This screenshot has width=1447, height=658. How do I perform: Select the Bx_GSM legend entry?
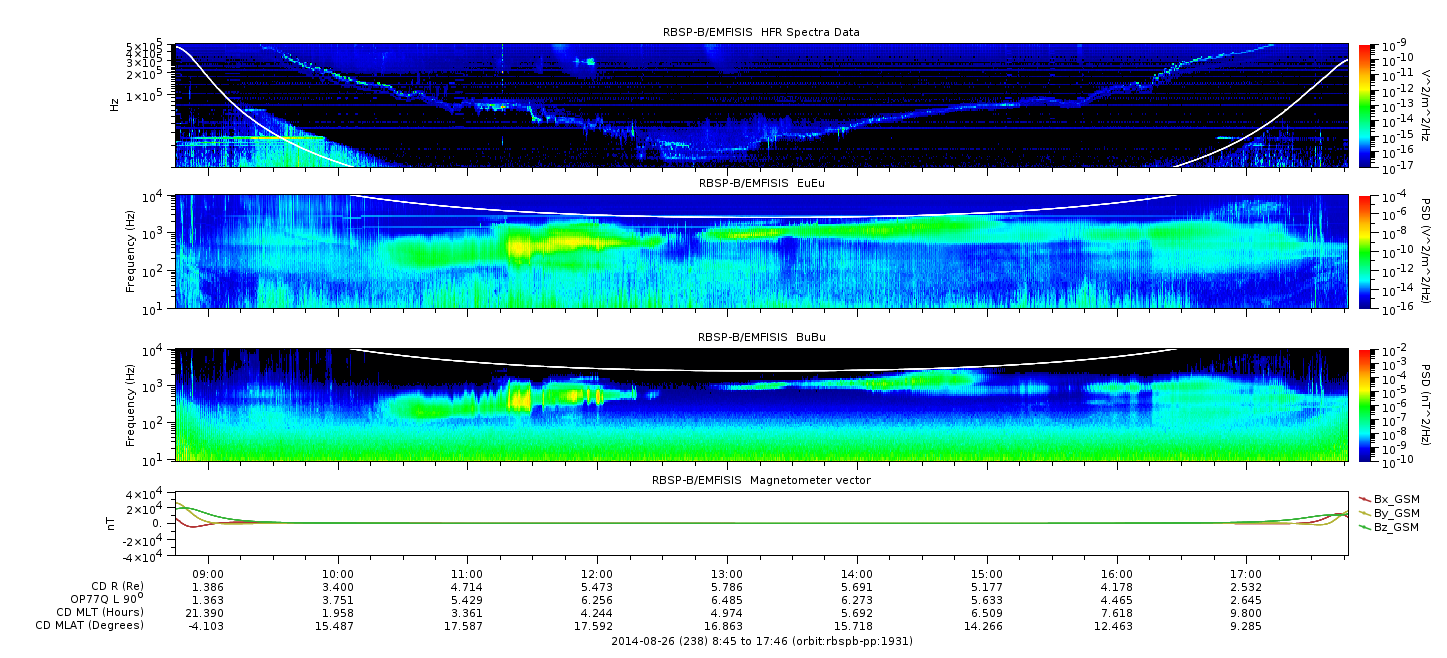pyautogui.click(x=1396, y=499)
